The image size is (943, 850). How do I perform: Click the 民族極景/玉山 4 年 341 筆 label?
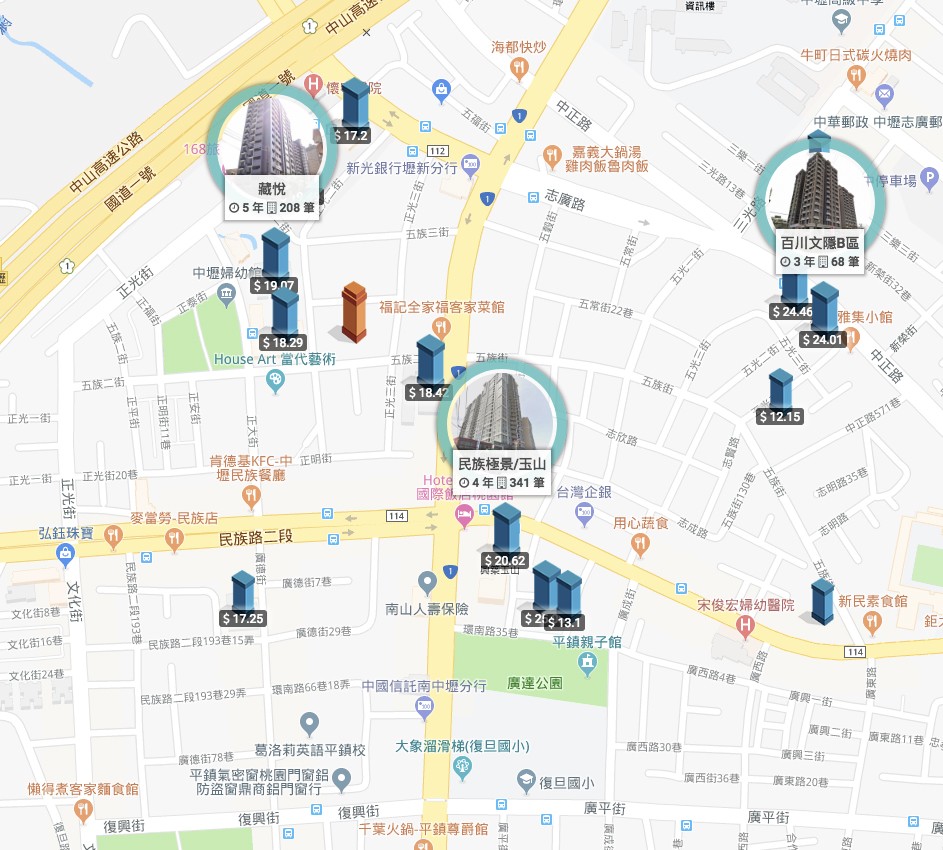[x=502, y=473]
